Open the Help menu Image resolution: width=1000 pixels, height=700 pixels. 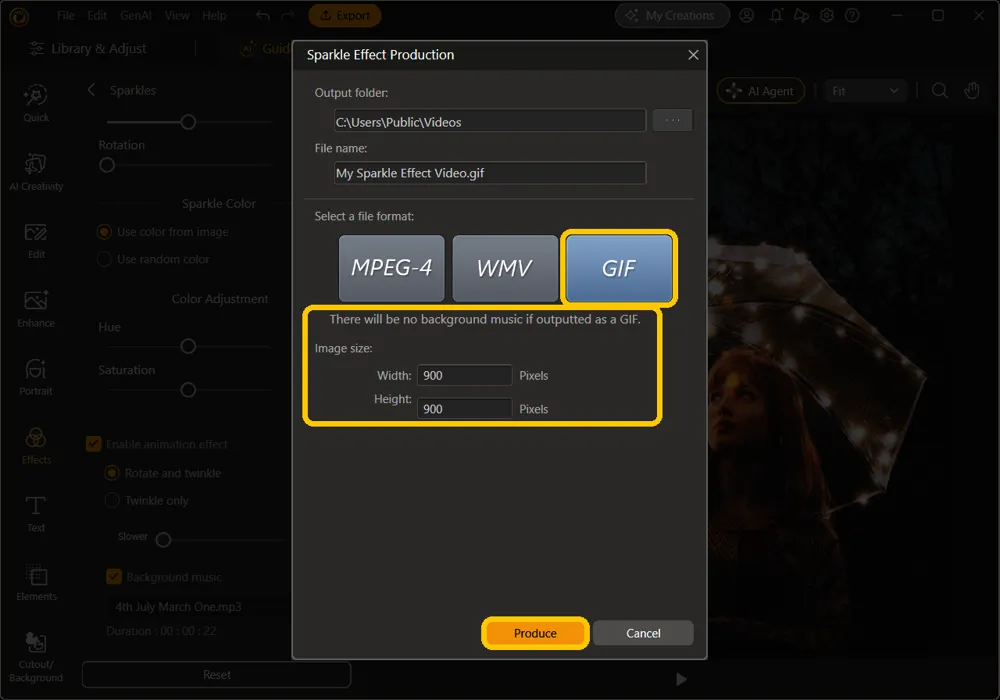[214, 15]
